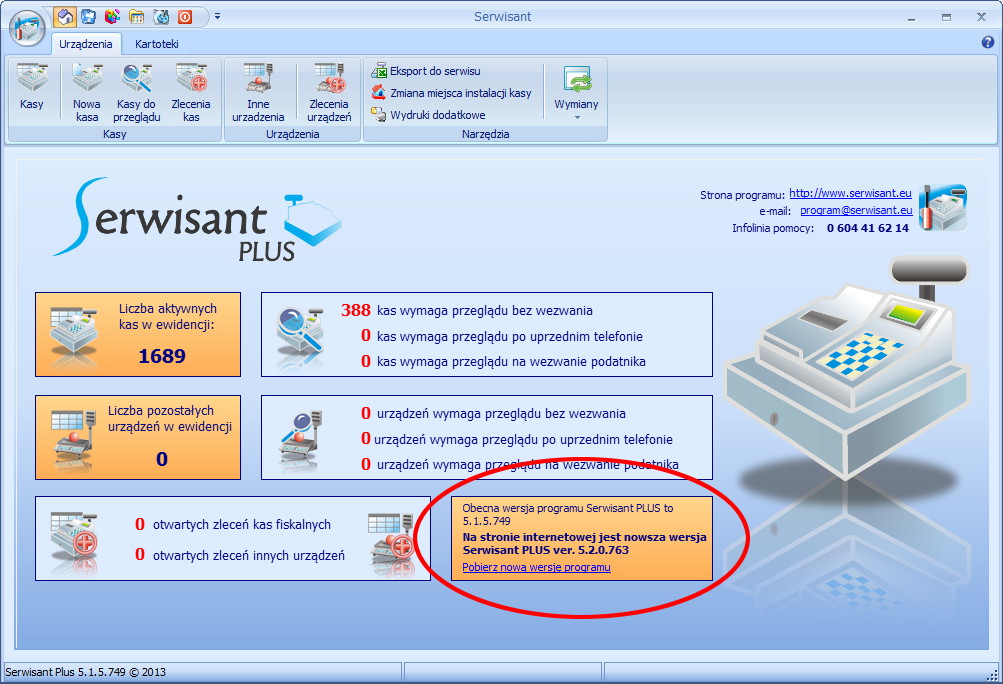Click otwartych zleceń kas fiskalnych row
This screenshot has height=684, width=1003.
point(233,525)
